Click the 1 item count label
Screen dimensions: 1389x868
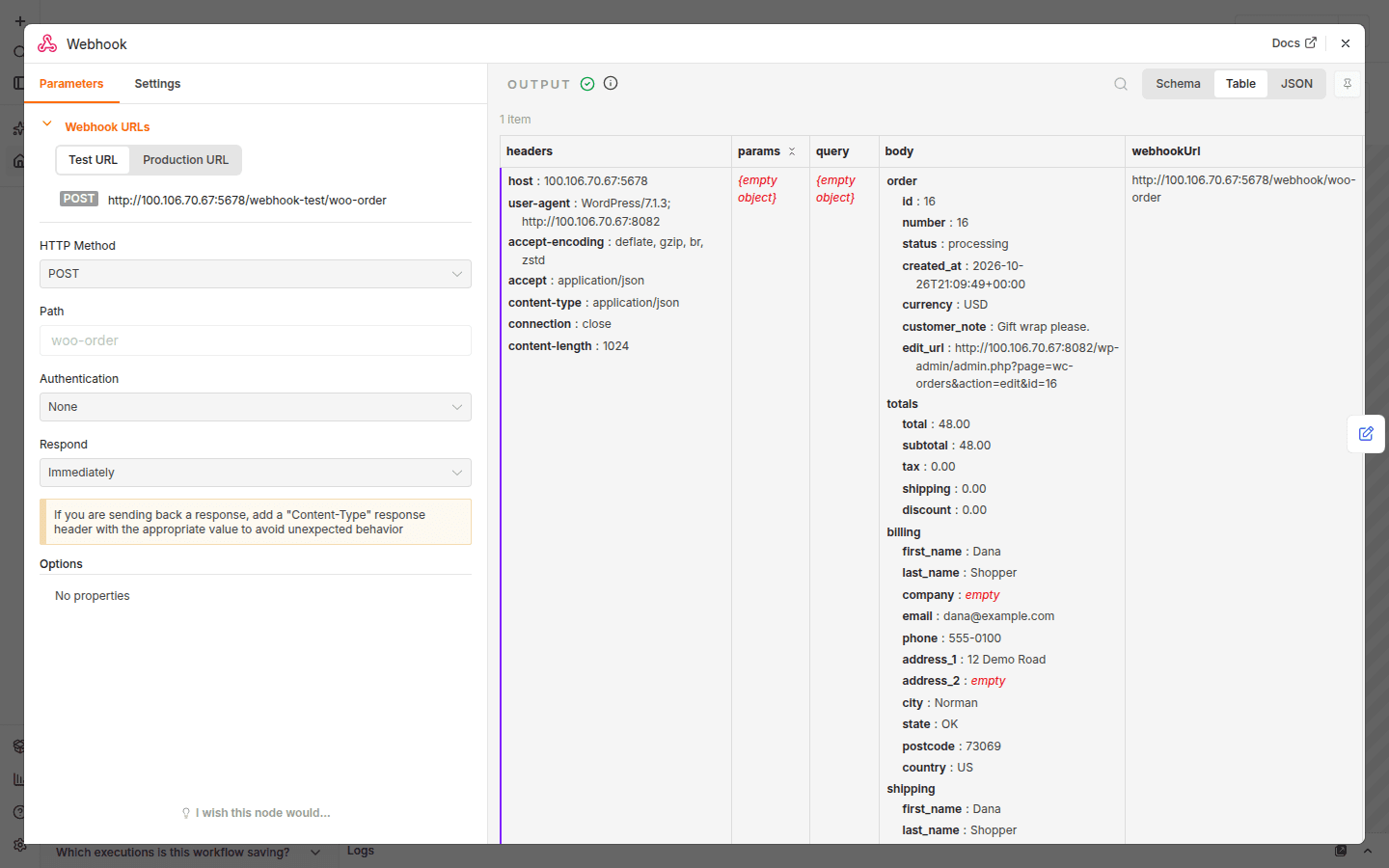point(515,120)
